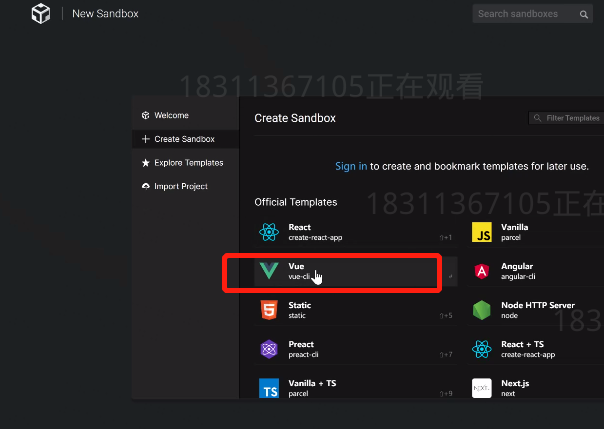Click the yellow JS Vanilla icon
This screenshot has width=604, height=429.
[482, 232]
